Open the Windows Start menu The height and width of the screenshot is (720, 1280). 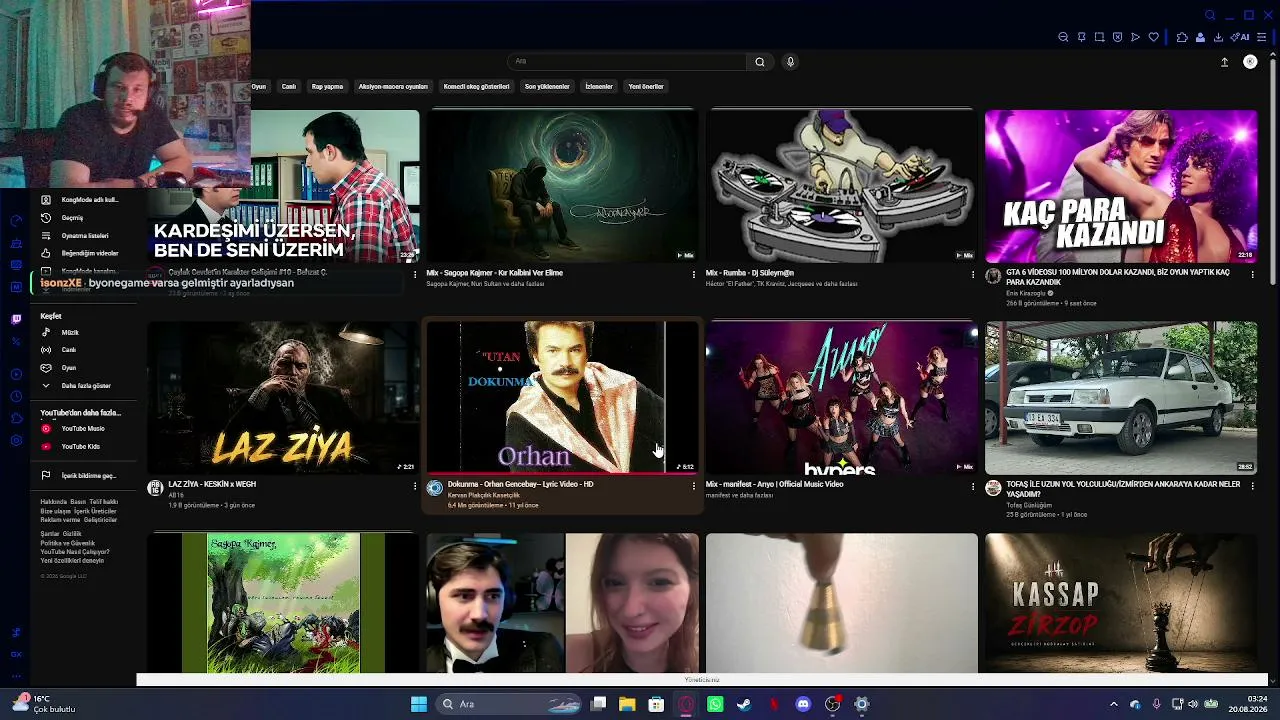coord(419,704)
